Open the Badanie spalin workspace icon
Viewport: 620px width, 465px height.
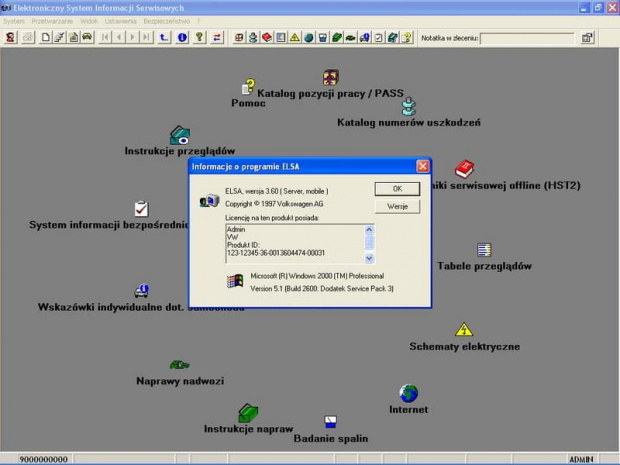331,422
